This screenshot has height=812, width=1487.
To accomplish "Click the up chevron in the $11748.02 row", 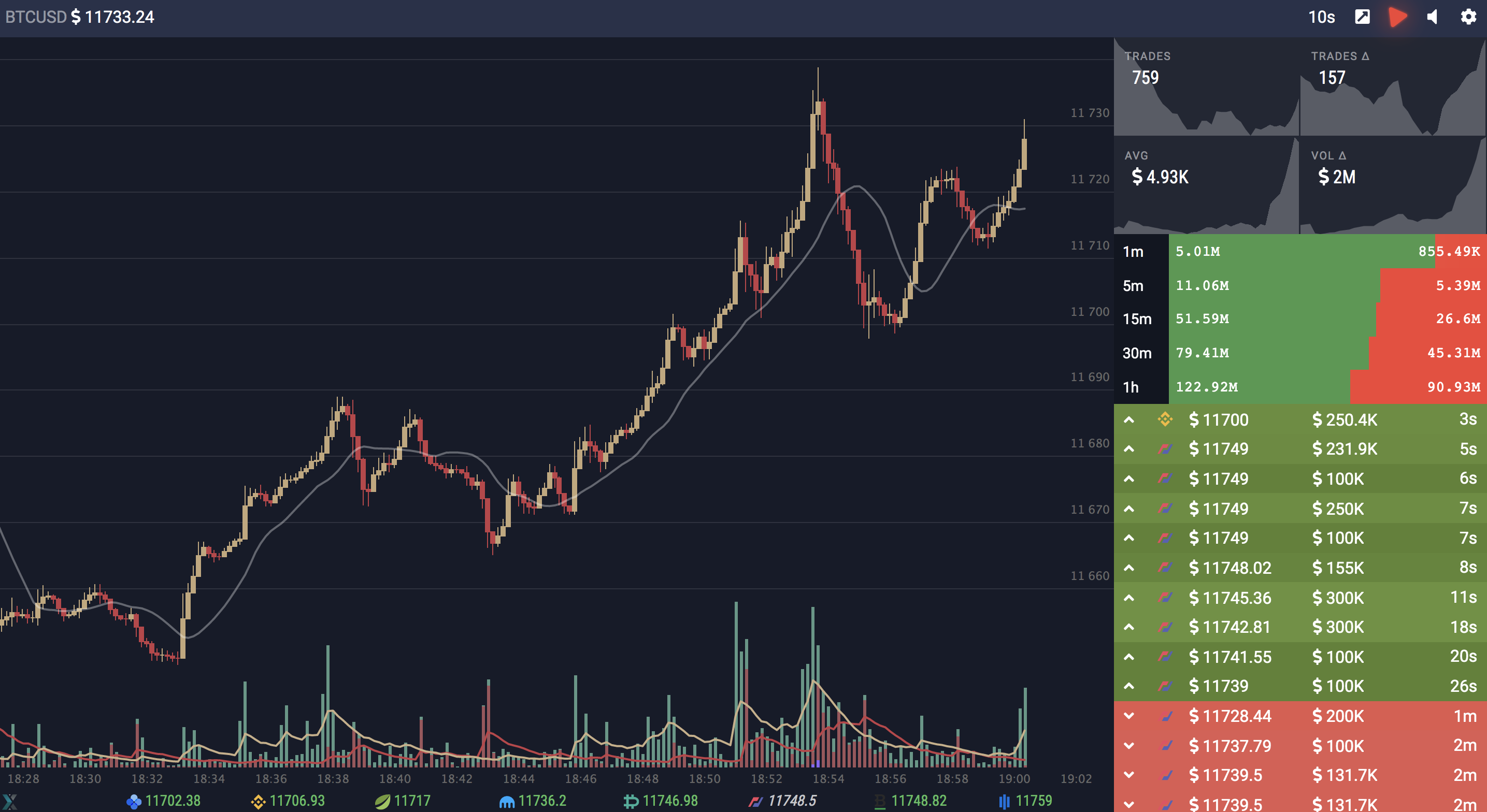I will [1129, 568].
